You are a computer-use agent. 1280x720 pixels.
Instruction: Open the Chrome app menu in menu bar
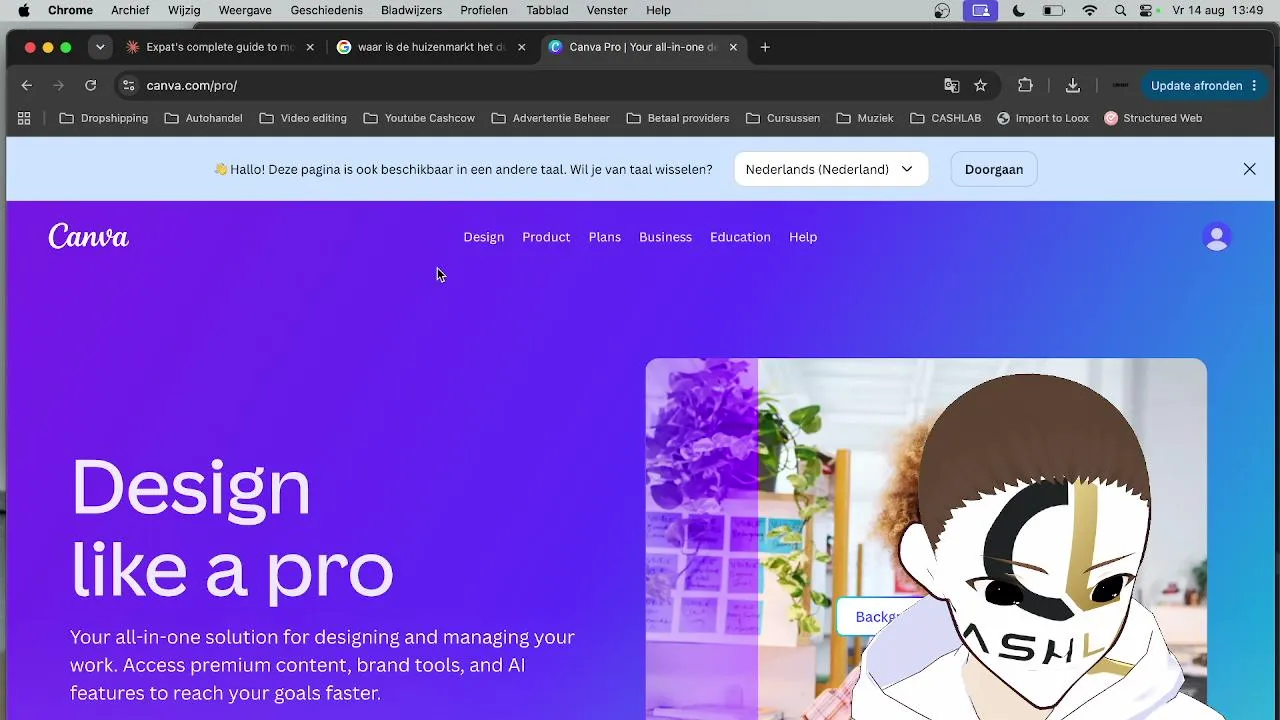tap(70, 10)
